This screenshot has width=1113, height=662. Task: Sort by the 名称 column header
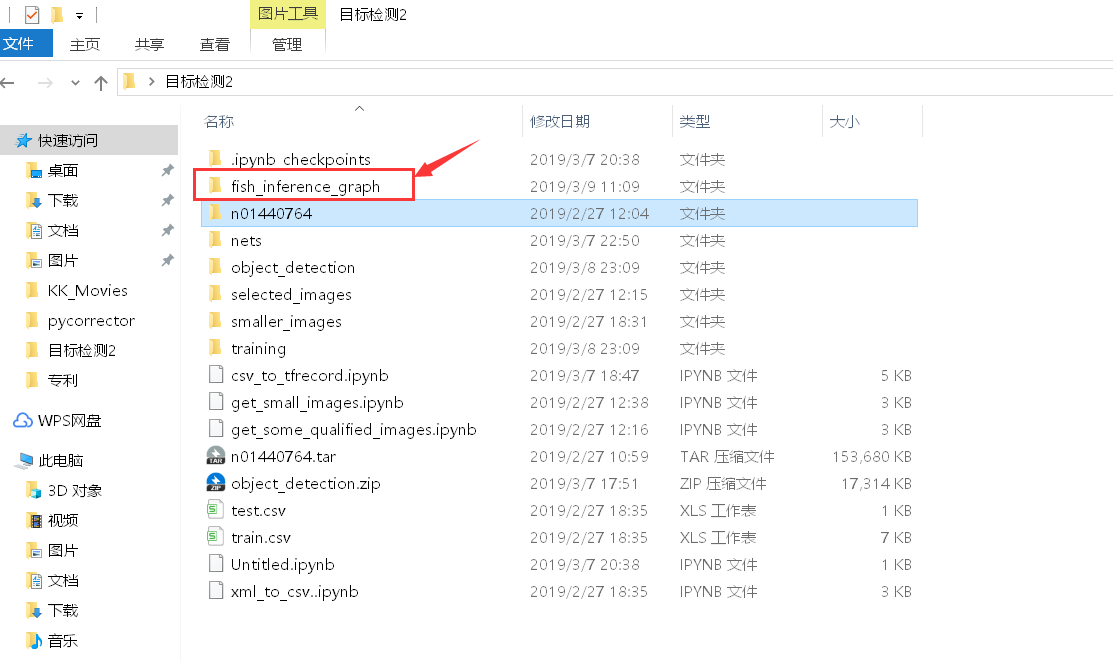219,121
